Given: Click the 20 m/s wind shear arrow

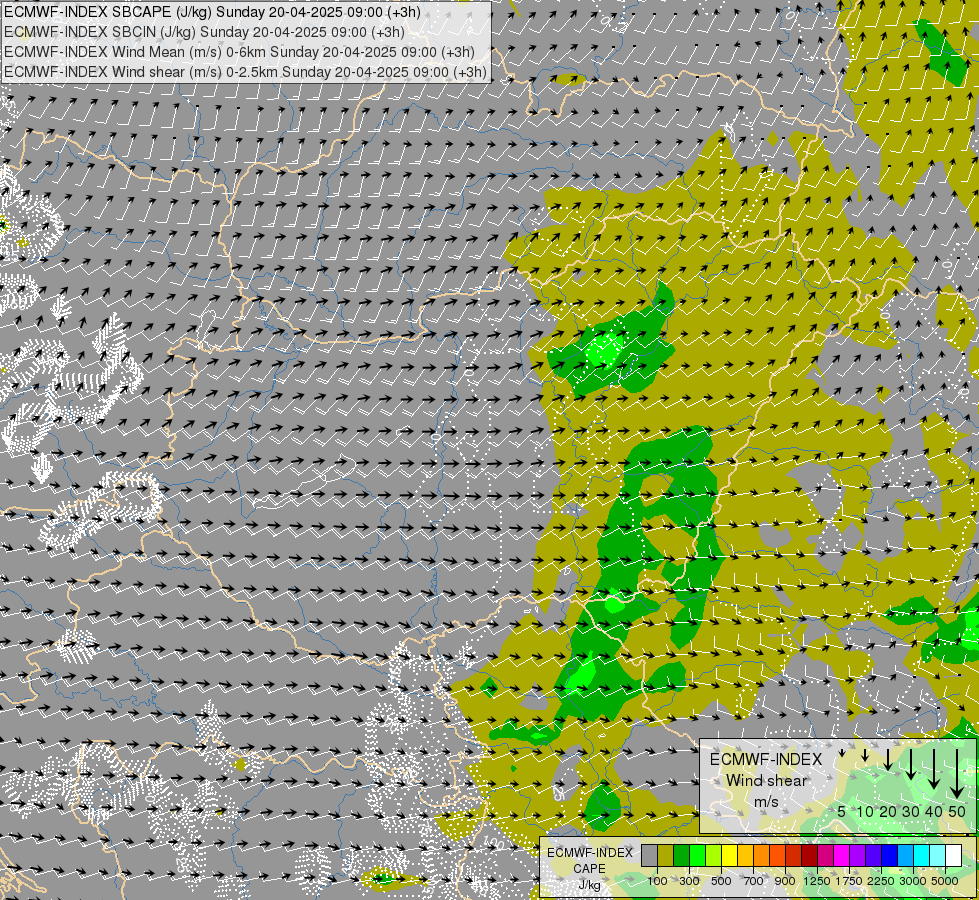Looking at the screenshot, I should point(888,759).
